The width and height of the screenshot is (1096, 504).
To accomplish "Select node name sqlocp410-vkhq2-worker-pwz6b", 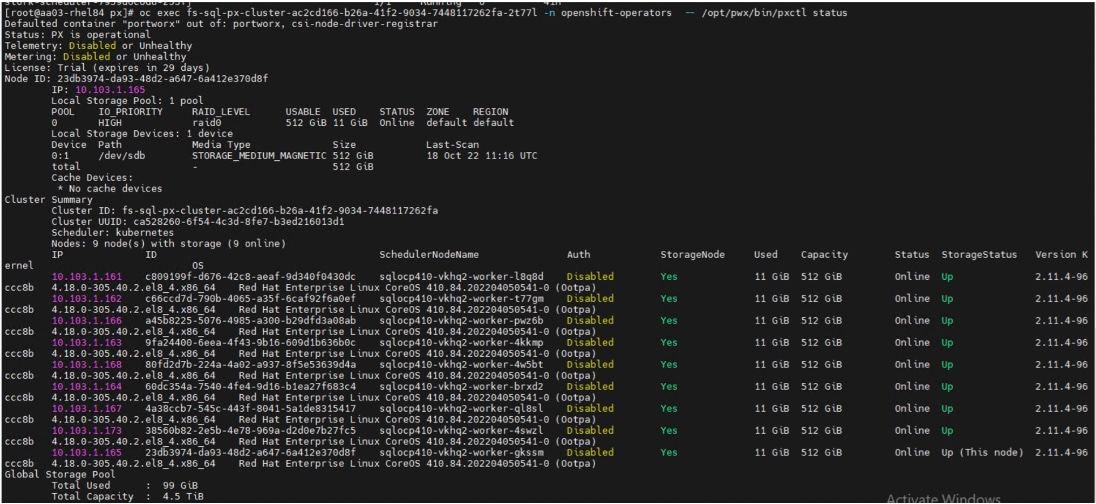I will 461,320.
